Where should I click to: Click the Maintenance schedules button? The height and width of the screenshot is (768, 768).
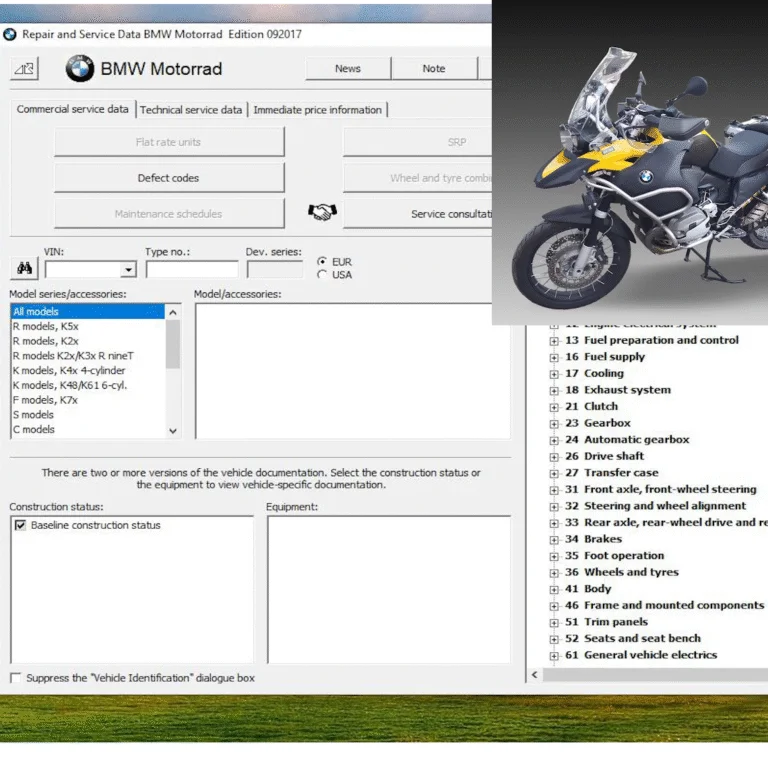(169, 214)
